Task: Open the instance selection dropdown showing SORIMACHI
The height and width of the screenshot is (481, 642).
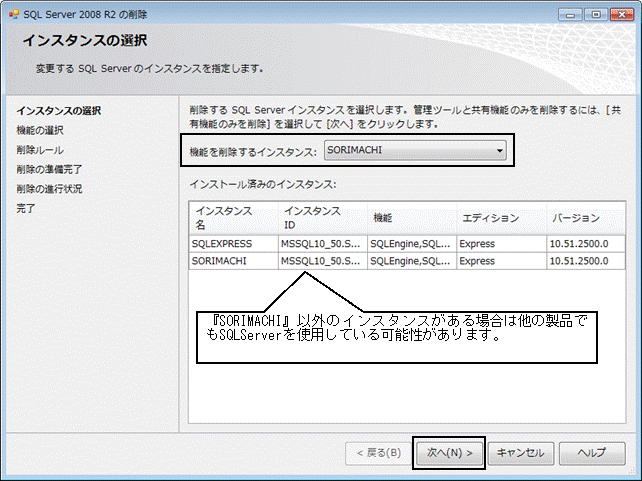Action: 415,150
